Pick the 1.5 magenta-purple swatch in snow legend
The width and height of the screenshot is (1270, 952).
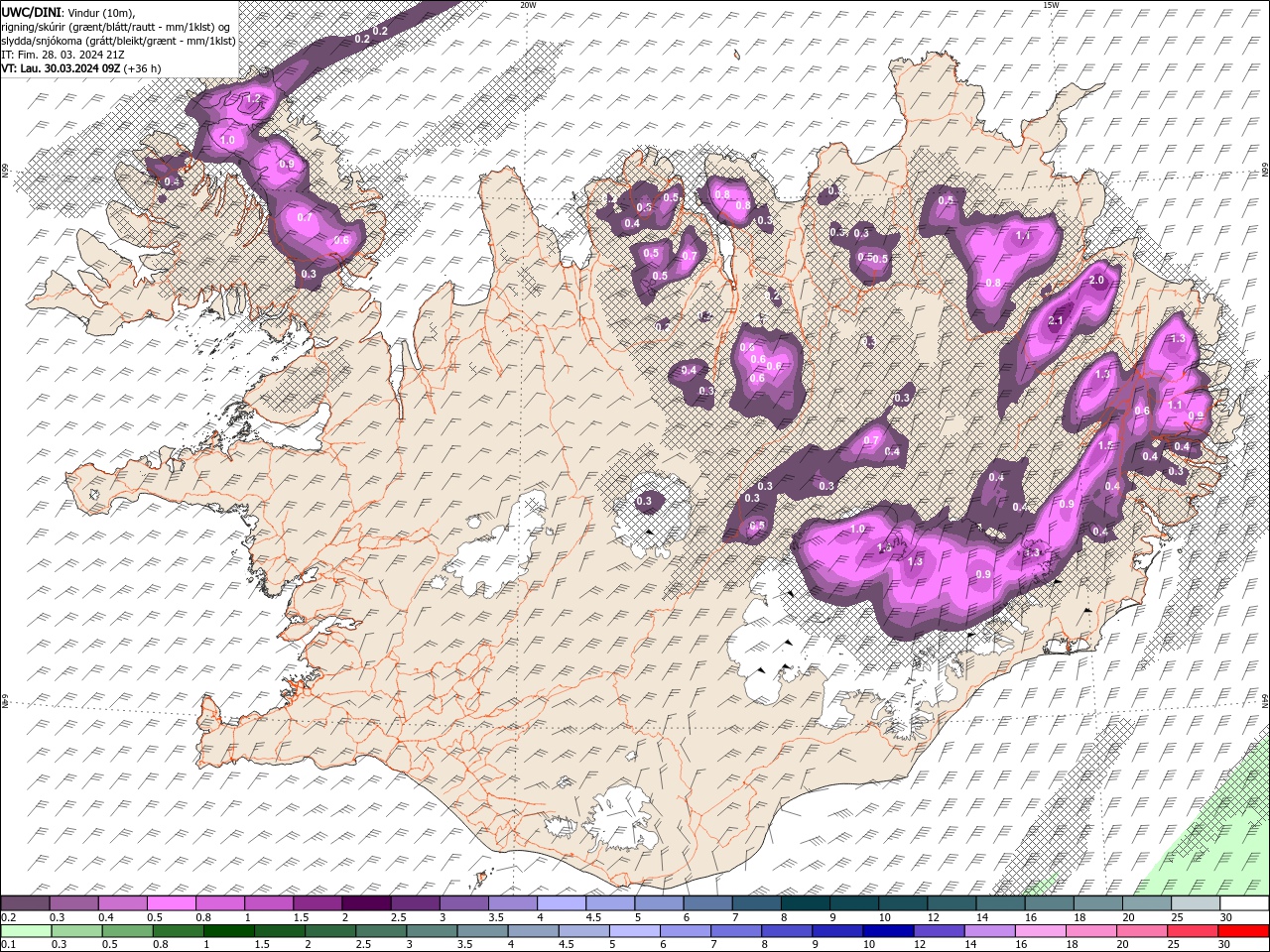pyautogui.click(x=317, y=903)
